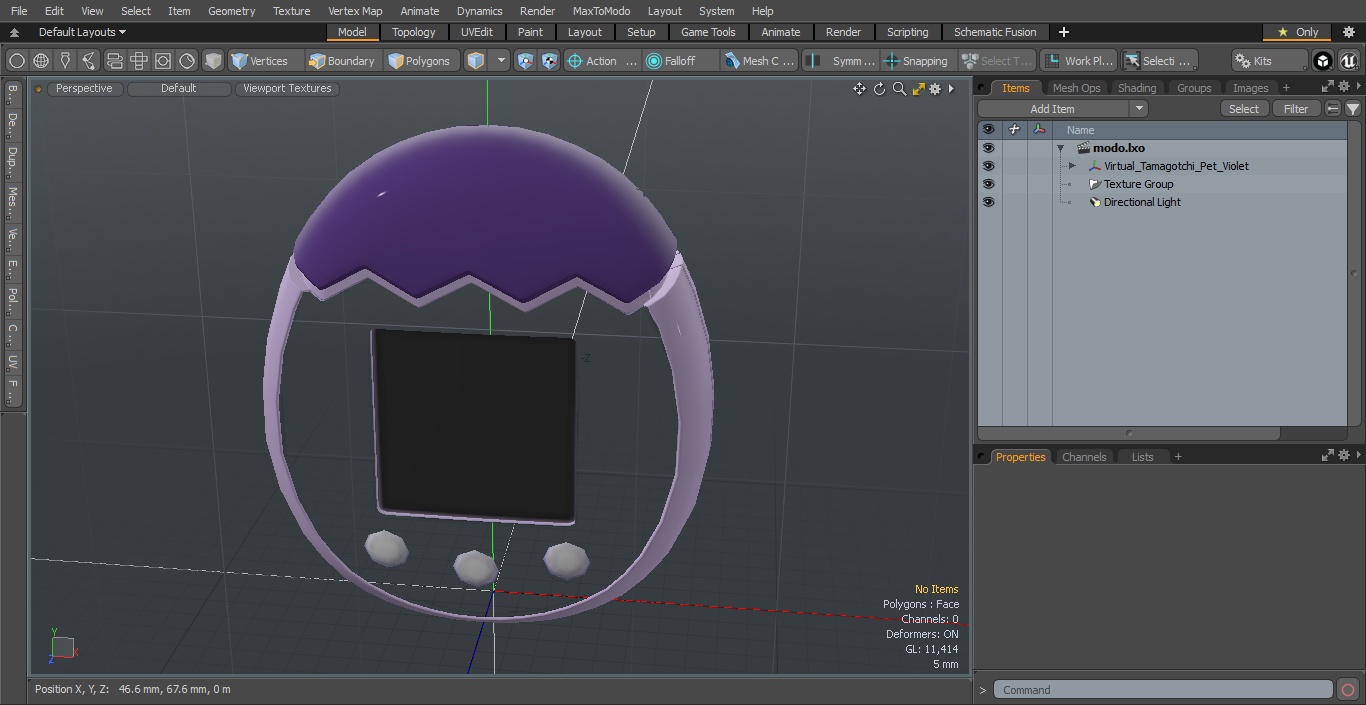Open viewport options gear icon
This screenshot has width=1366, height=705.
click(x=935, y=89)
